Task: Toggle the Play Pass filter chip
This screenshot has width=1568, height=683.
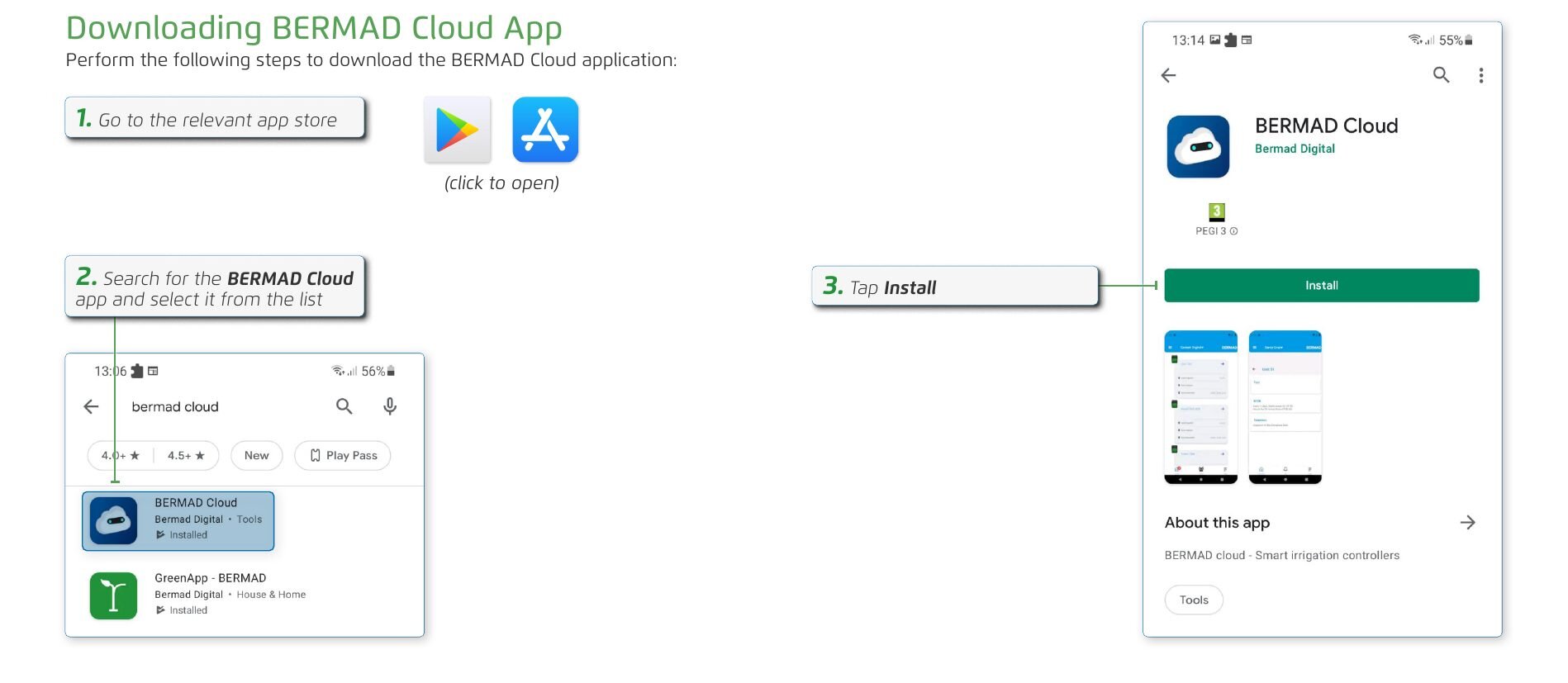Action: [x=343, y=456]
